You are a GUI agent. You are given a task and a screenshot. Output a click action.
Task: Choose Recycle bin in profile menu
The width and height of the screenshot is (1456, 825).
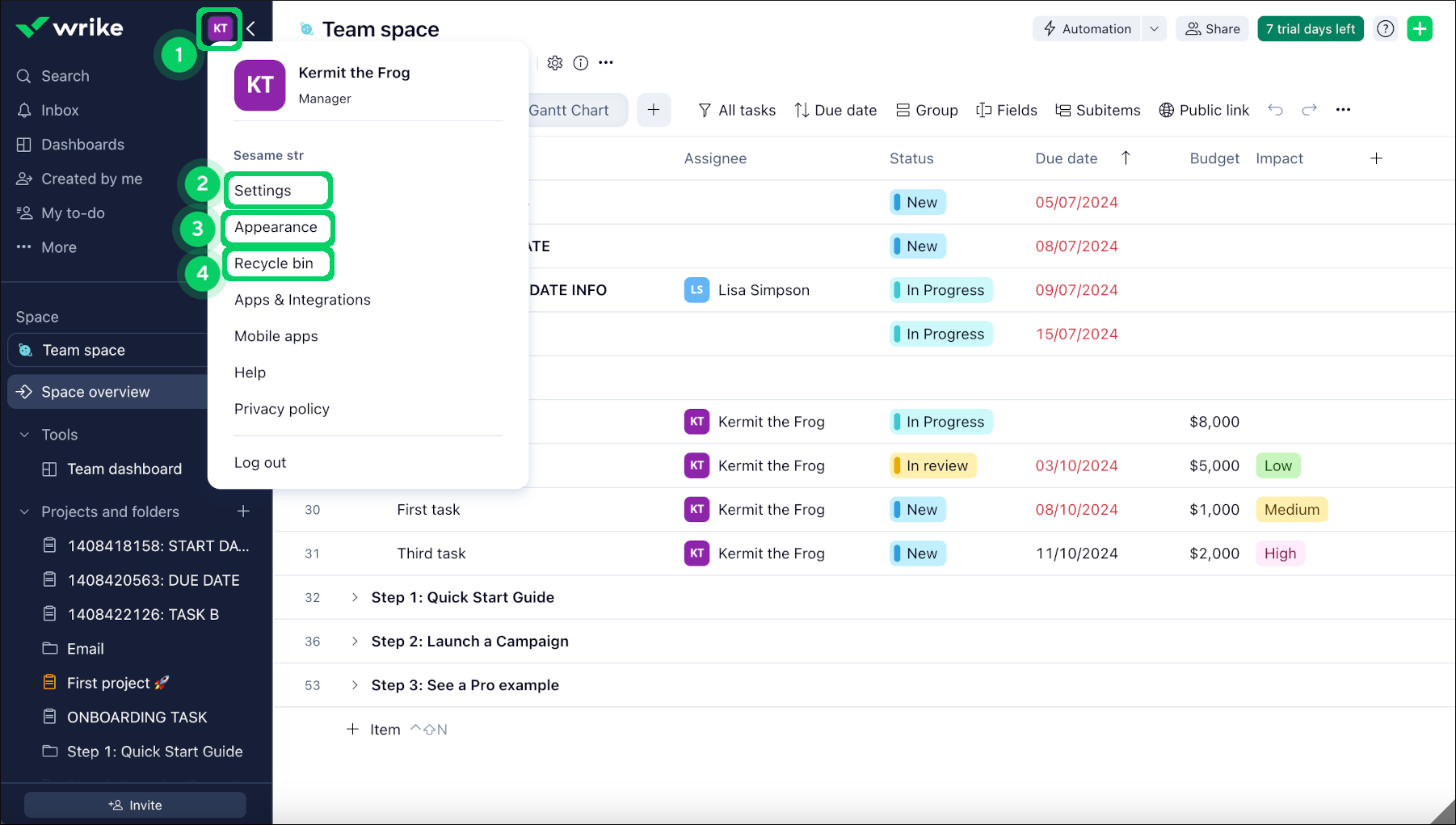[273, 263]
